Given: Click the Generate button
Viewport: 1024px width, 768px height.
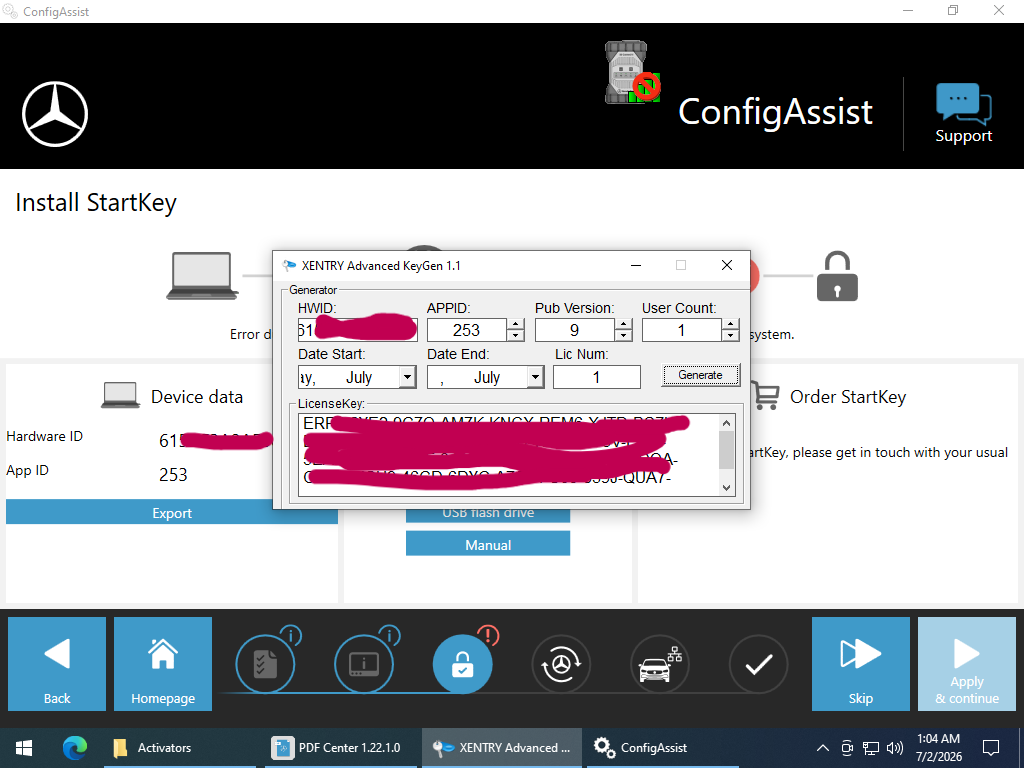Looking at the screenshot, I should 700,375.
